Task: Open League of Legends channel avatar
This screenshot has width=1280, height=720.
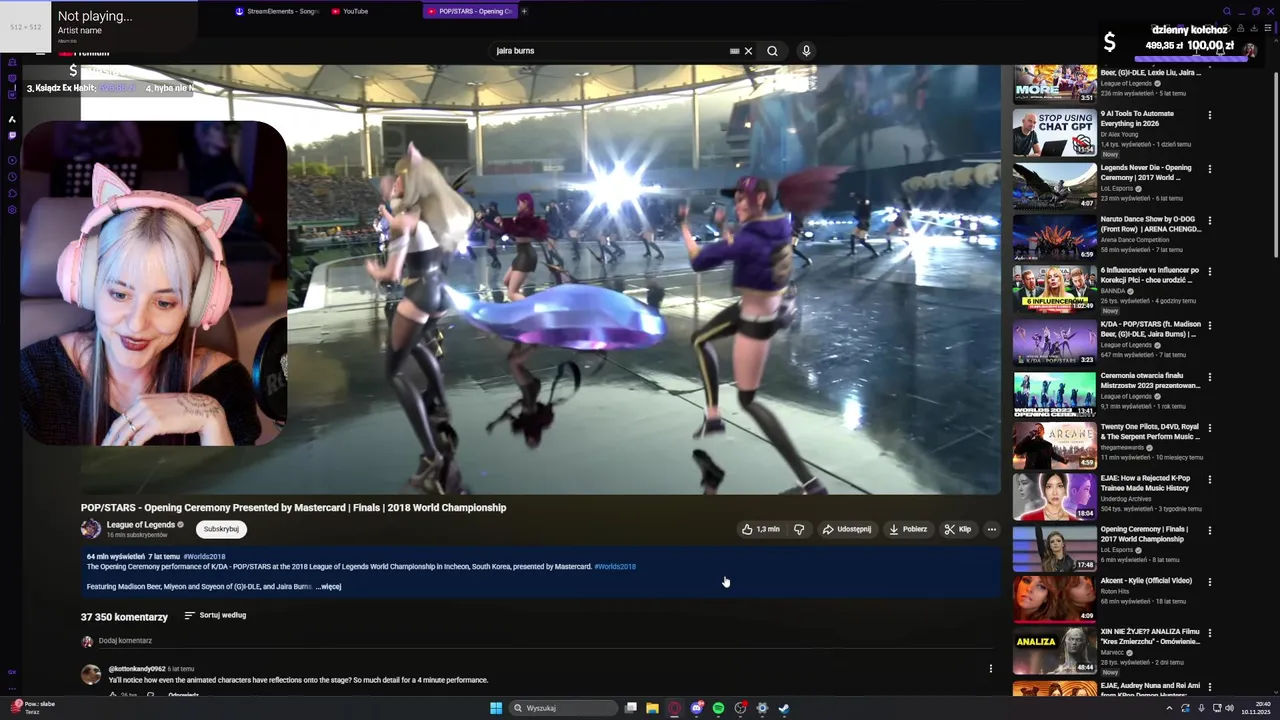Action: pos(91,529)
